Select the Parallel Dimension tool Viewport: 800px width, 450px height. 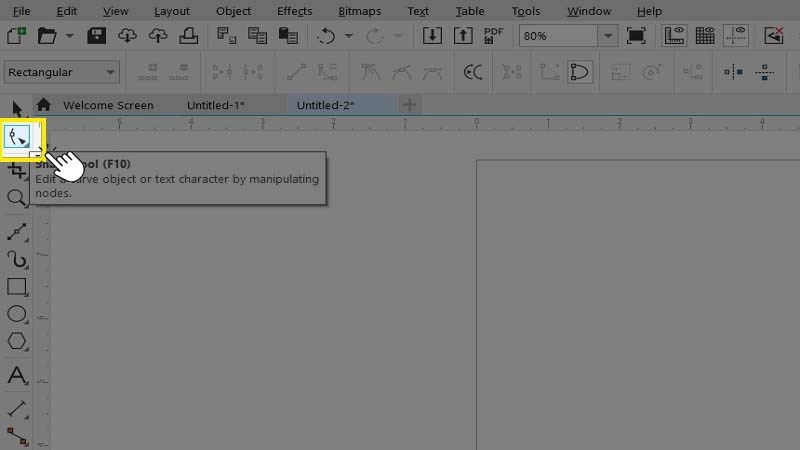(x=17, y=409)
